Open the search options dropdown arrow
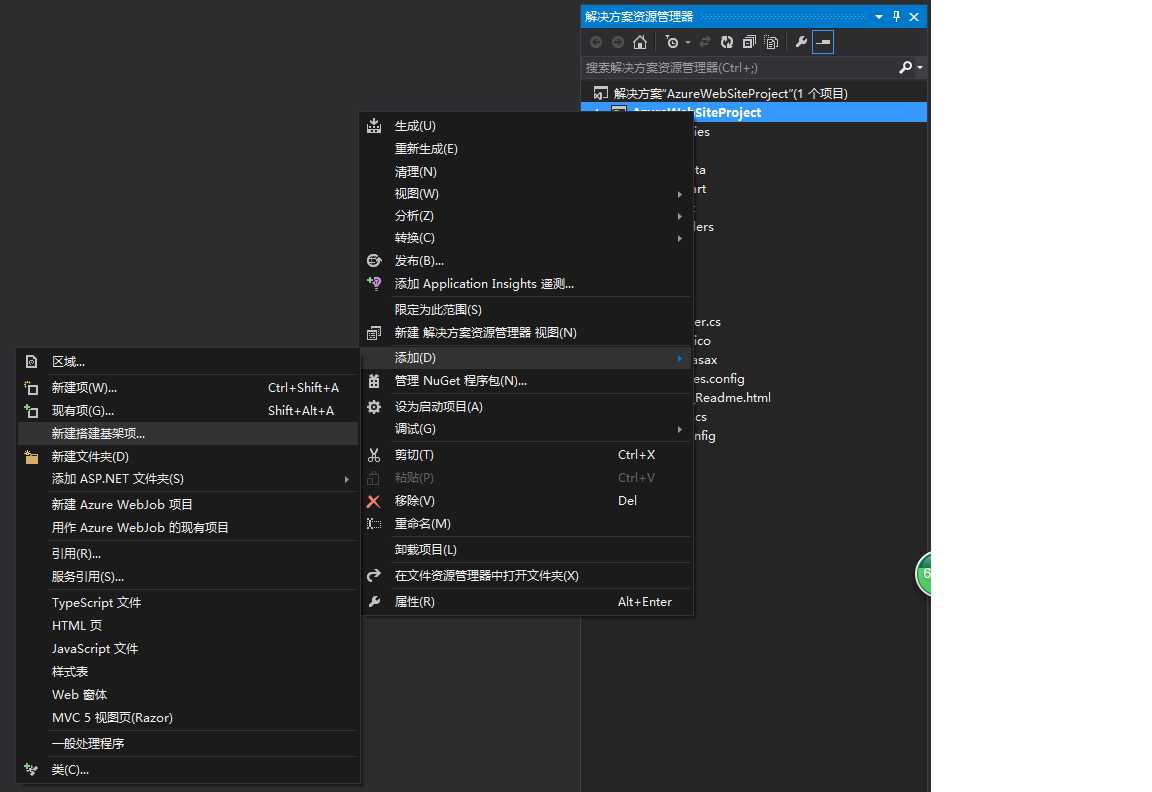Viewport: 1152px width, 792px height. click(x=920, y=68)
